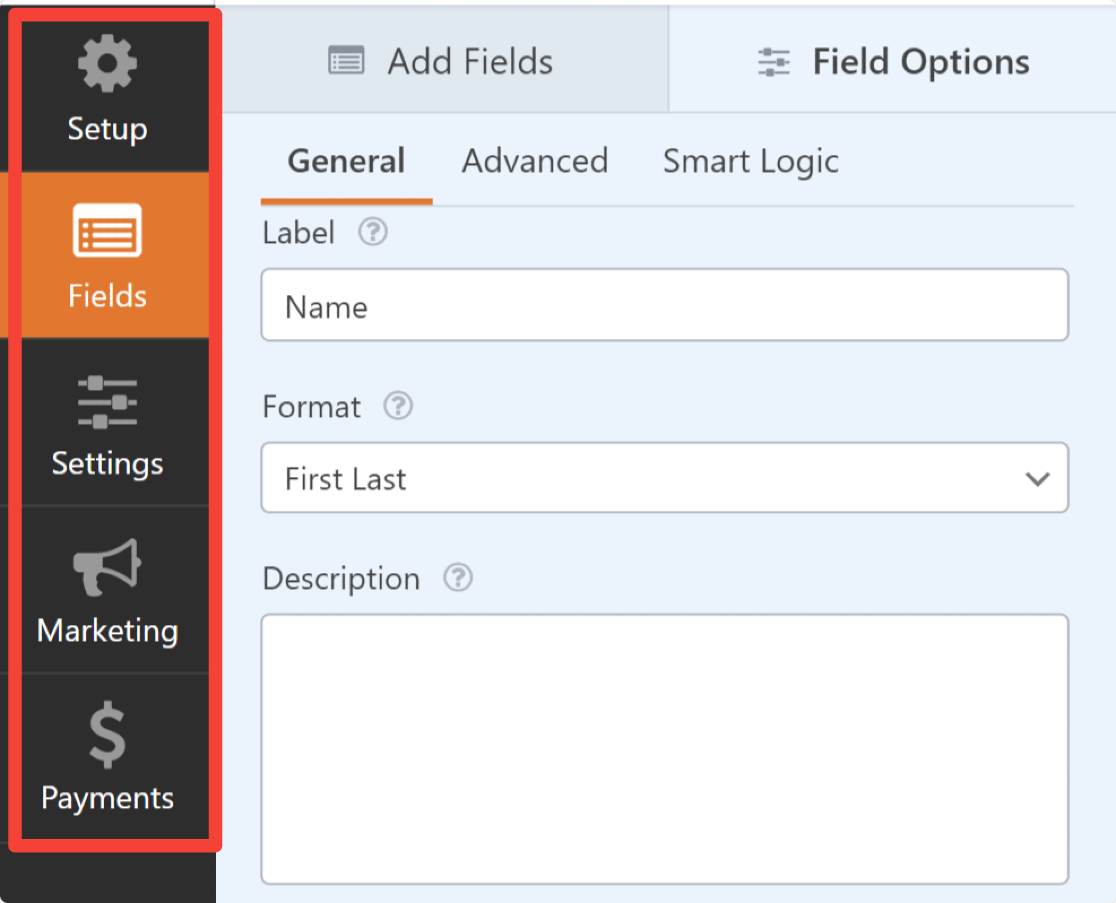Click the Setup sidebar label
The width and height of the screenshot is (1116, 903).
[x=107, y=130]
